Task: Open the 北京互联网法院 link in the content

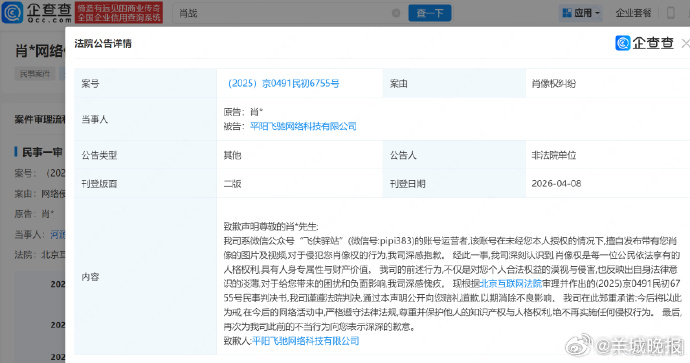Action: point(510,284)
